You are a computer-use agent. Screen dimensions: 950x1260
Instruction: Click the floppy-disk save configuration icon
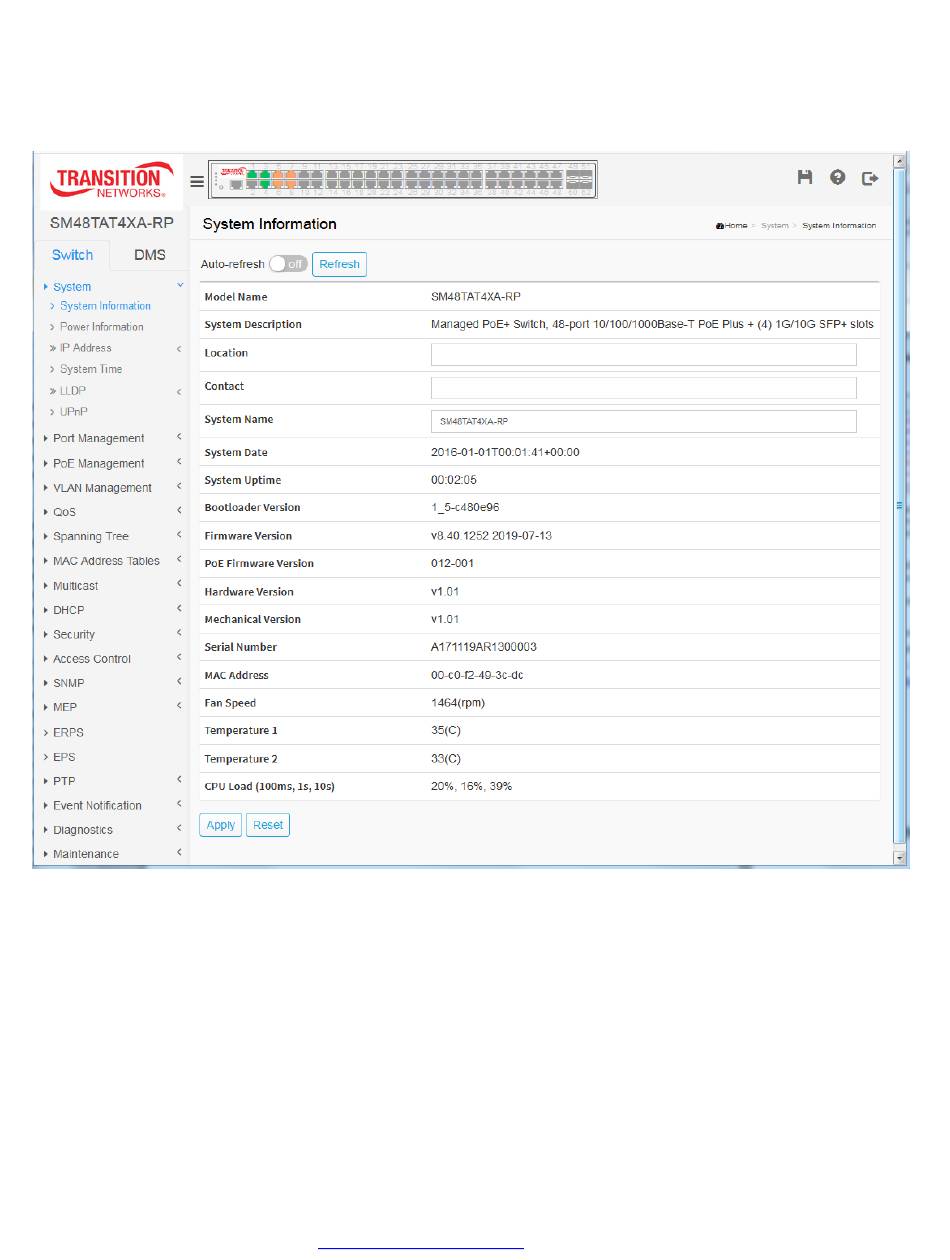805,177
